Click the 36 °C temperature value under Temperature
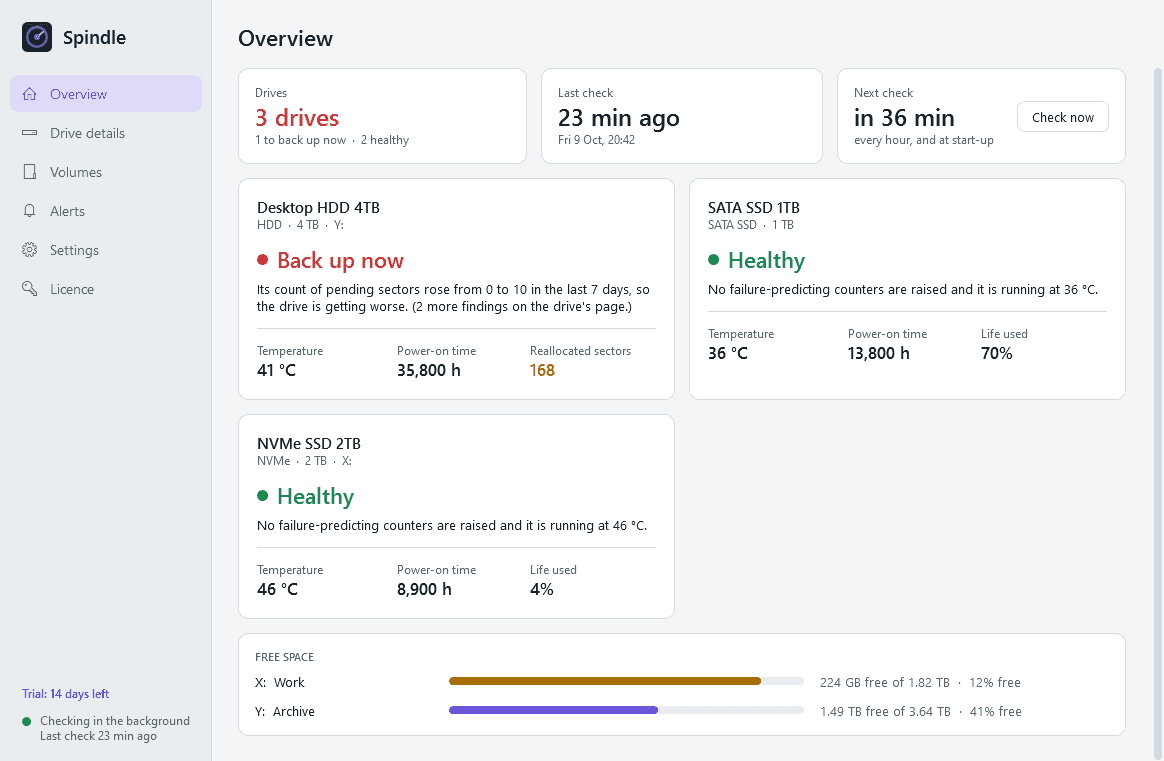This screenshot has width=1164, height=761. pyautogui.click(x=728, y=353)
